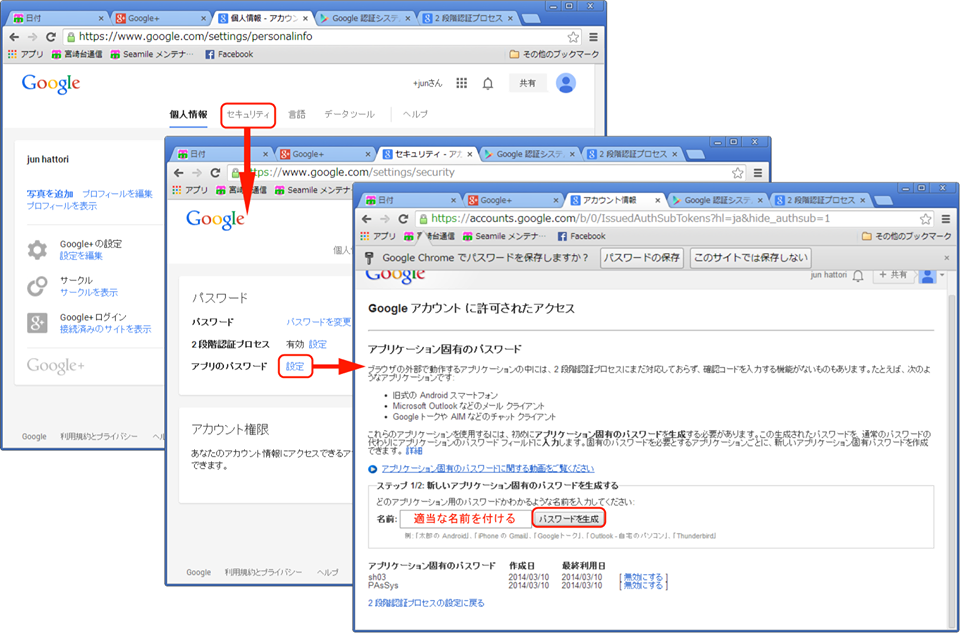Click the address bar in the personalinfo window
Viewport: 960px width, 633px height.
322,37
